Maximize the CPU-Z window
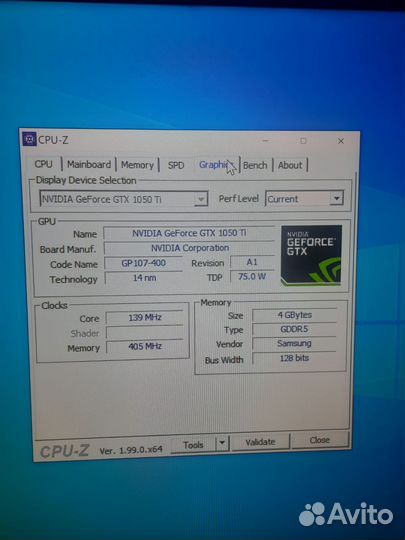The image size is (405, 540). [x=303, y=141]
